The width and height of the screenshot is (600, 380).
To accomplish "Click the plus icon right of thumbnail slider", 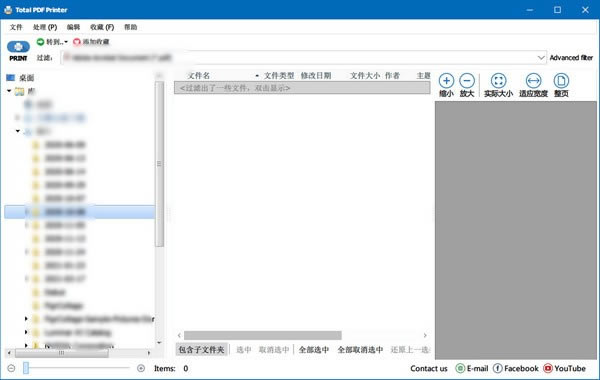I will point(141,368).
